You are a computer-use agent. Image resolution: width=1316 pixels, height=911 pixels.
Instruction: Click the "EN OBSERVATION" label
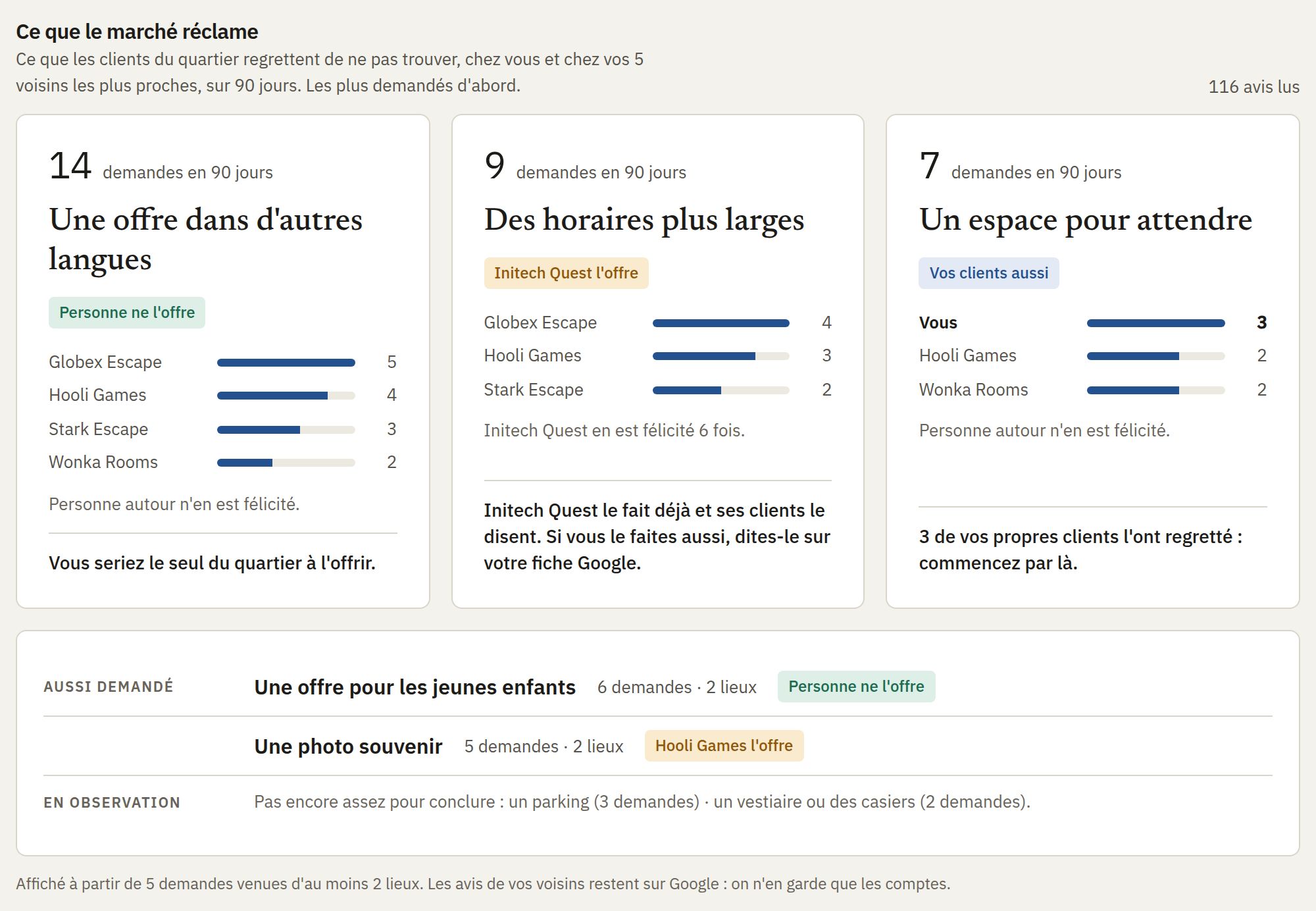click(x=112, y=802)
